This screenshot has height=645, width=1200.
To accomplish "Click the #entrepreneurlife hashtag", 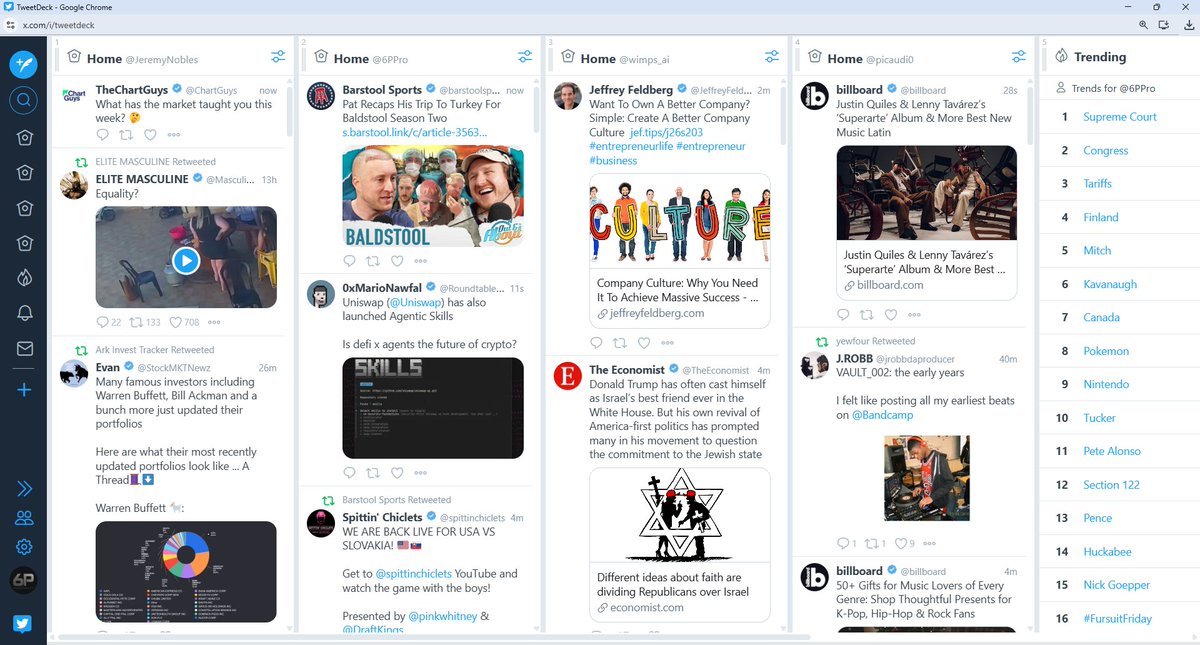I will click(631, 146).
